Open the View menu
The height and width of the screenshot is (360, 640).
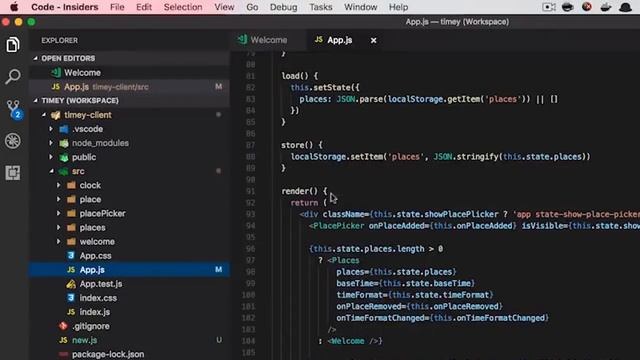tap(224, 7)
